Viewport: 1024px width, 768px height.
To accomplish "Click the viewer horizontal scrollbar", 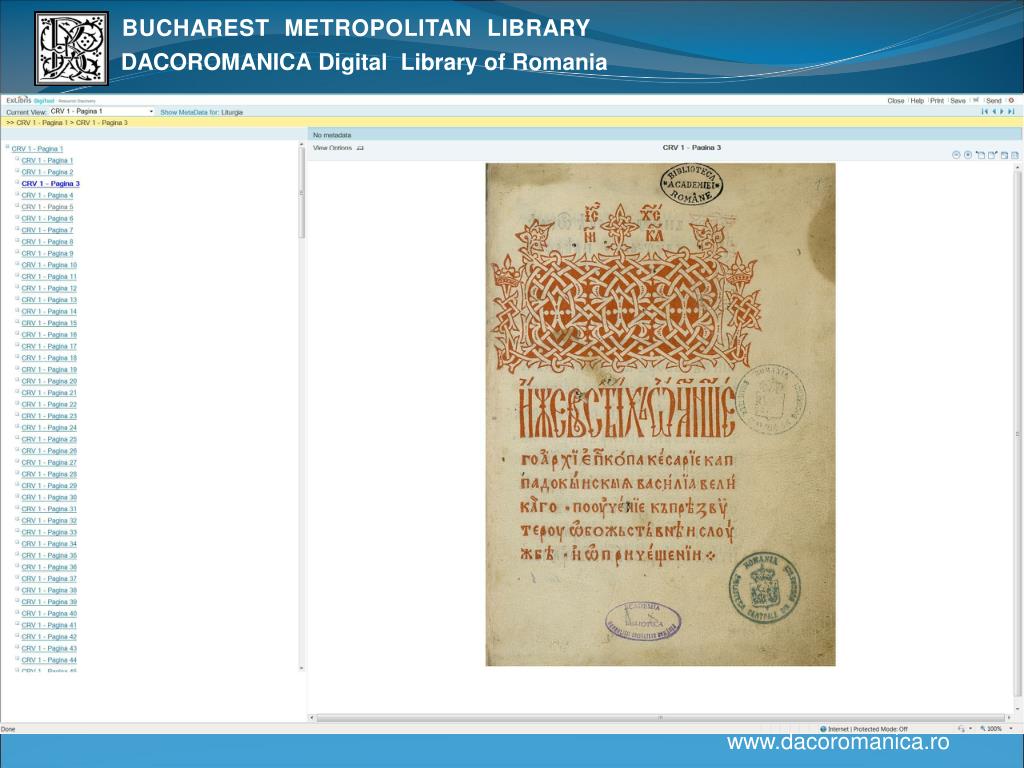I will tap(660, 718).
